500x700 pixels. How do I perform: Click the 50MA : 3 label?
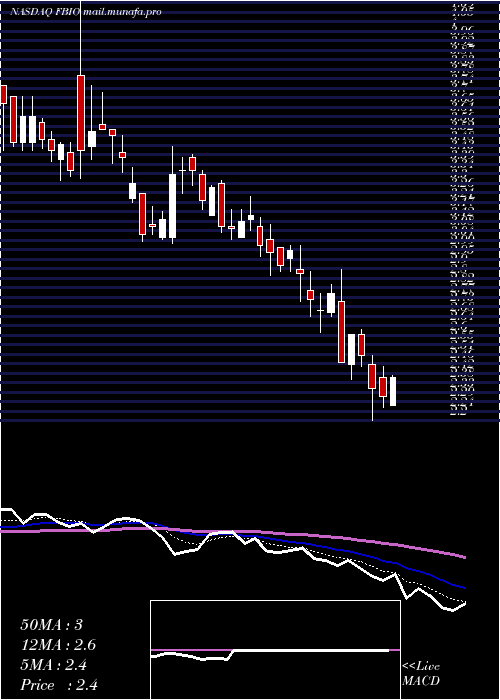pos(52,625)
